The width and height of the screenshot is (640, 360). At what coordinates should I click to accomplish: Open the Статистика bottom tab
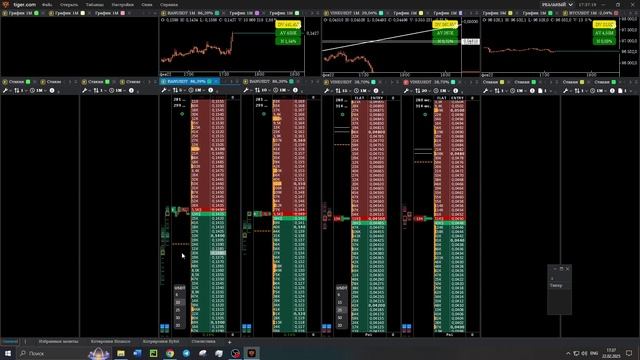203,341
